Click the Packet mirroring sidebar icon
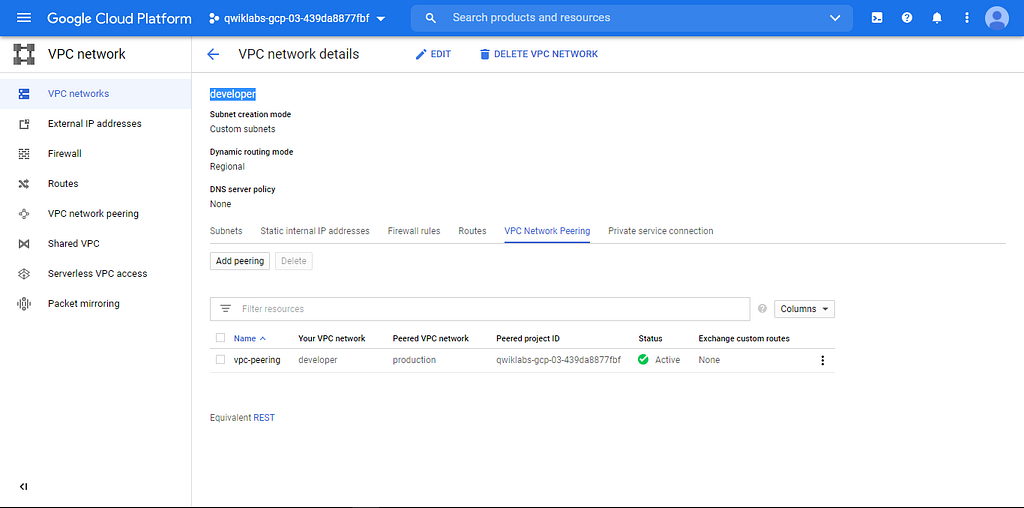Viewport: 1024px width, 508px height. click(24, 304)
